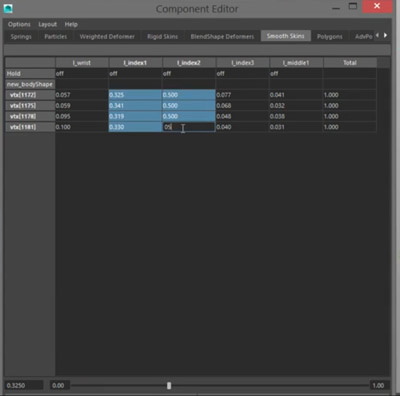This screenshot has width=400, height=396.
Task: Click Total 1.000 in vtx[1172] row
Action: tap(350, 95)
